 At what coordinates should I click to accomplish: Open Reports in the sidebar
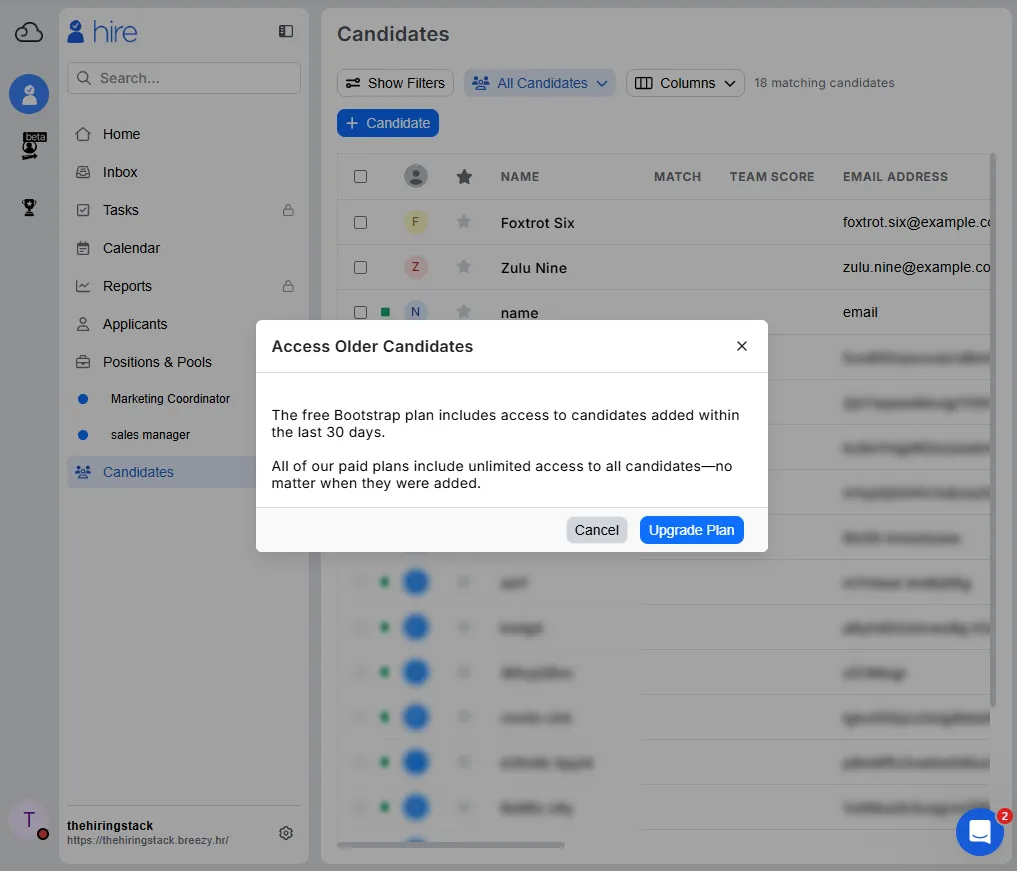tap(184, 286)
